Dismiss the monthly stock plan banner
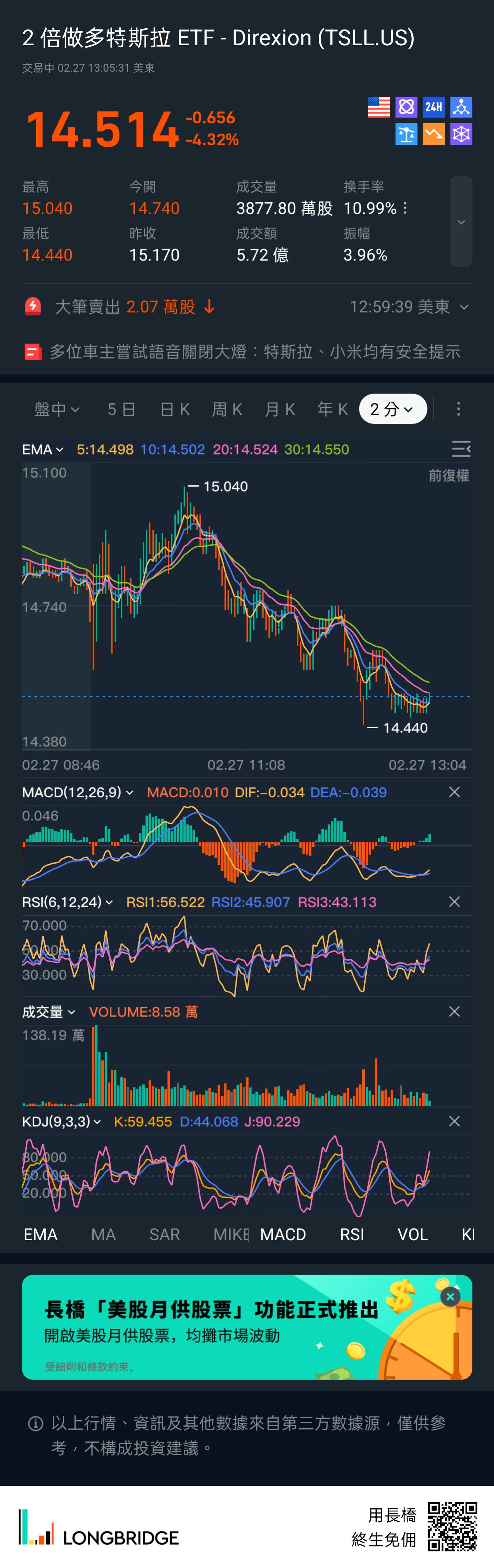The image size is (494, 1568). click(x=450, y=1297)
